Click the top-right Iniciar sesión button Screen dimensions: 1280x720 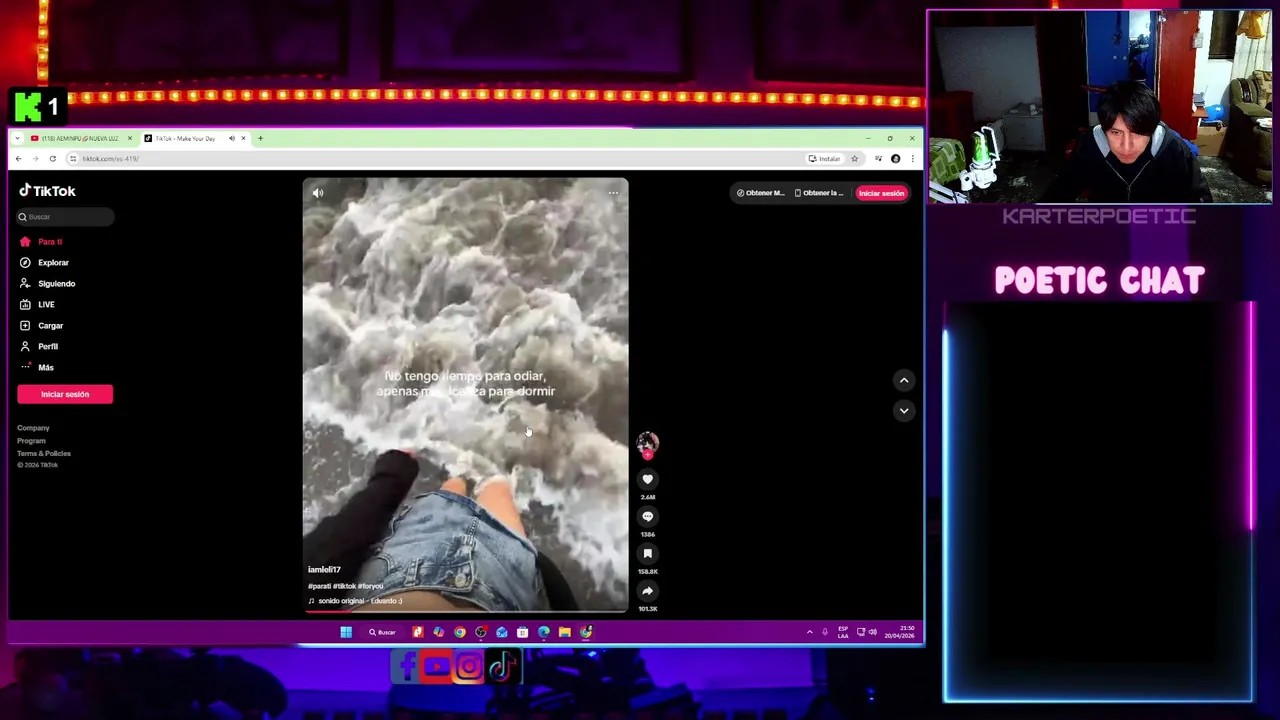pos(881,193)
